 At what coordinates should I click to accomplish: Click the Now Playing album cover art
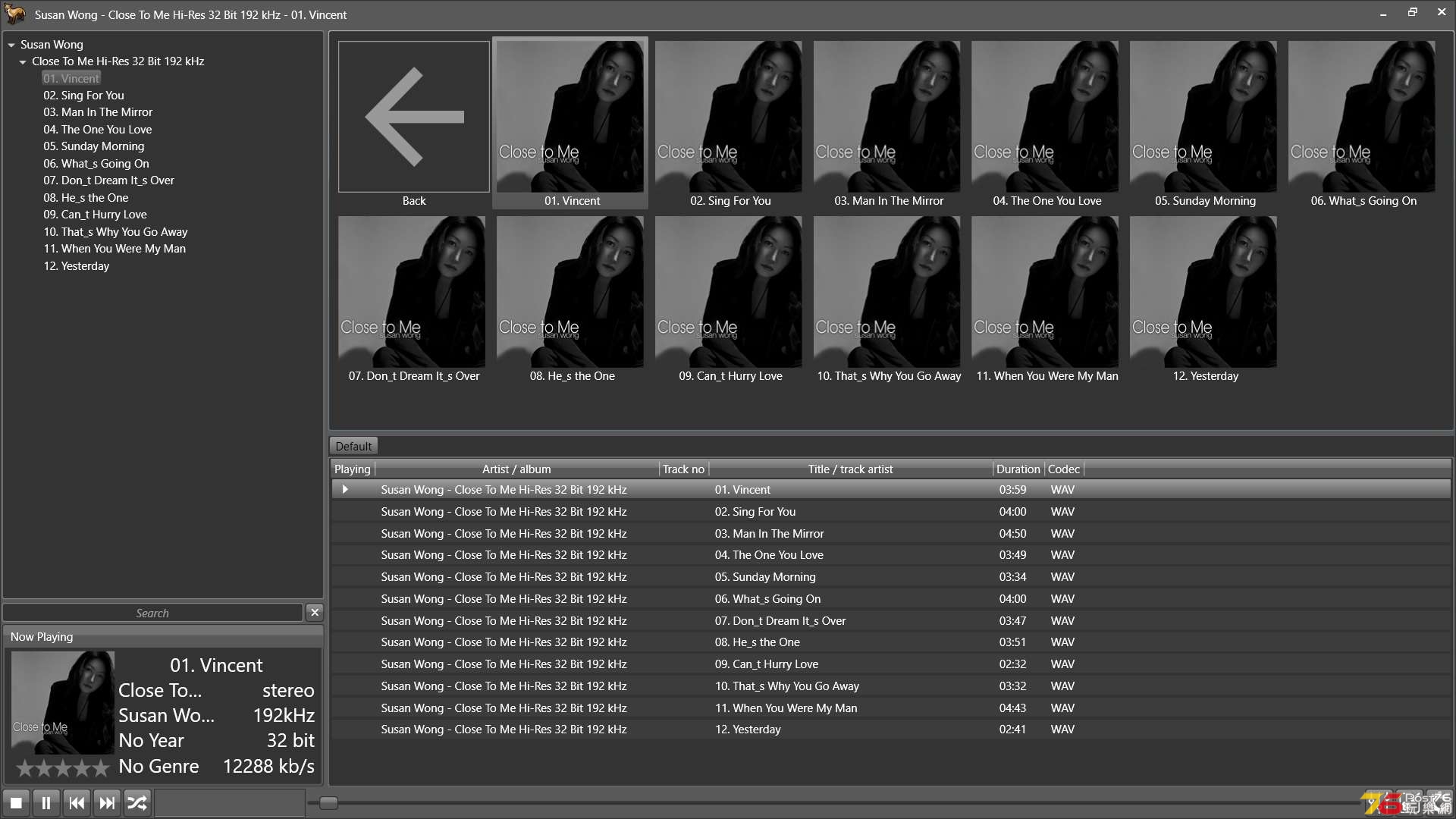click(x=63, y=702)
